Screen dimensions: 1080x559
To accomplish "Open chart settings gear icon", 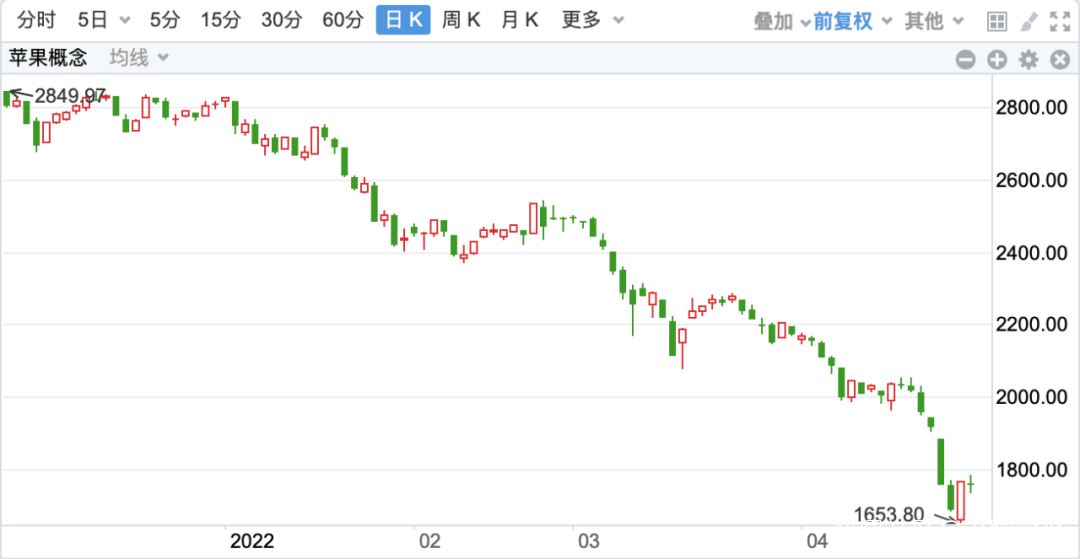I will 1028,60.
